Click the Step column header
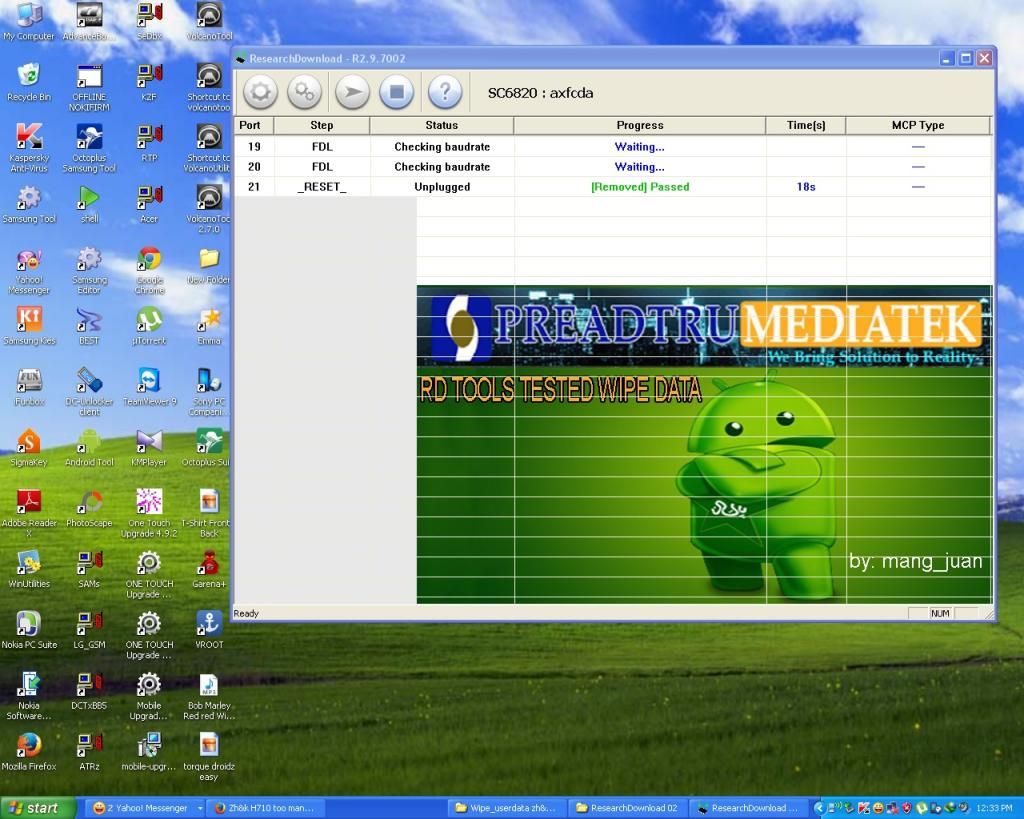Viewport: 1024px width, 819px height. (321, 125)
